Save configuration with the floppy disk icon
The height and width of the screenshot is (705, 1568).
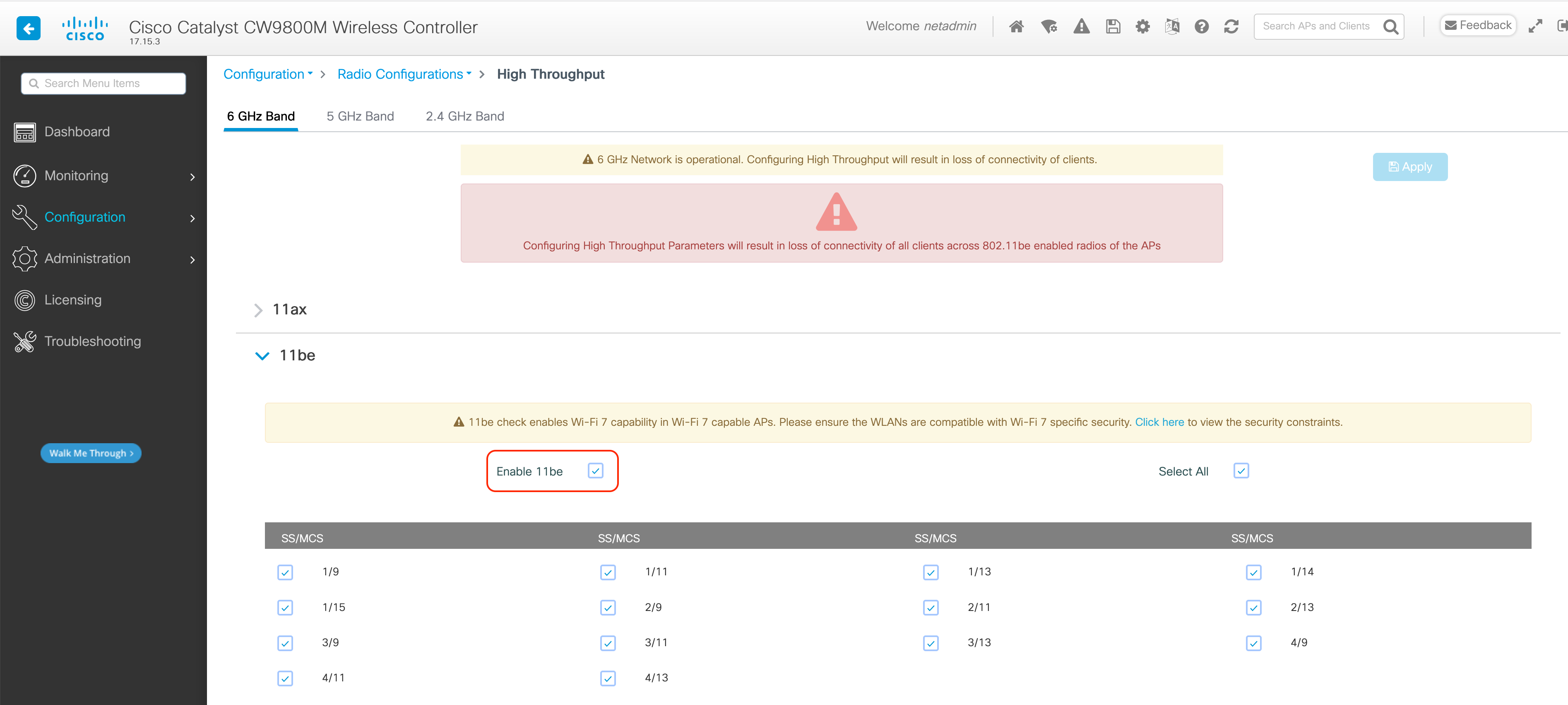(1113, 26)
